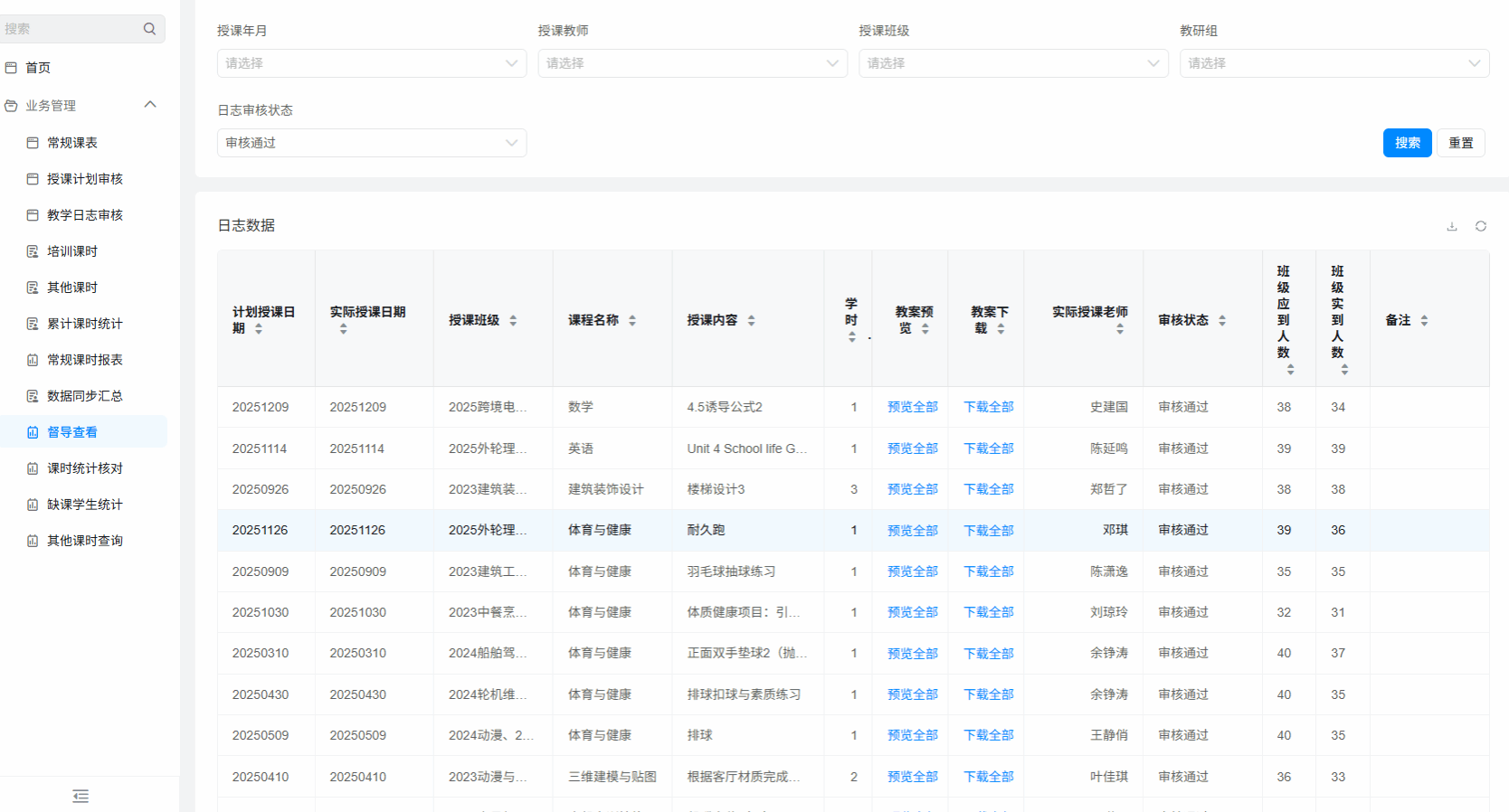Sort by 实际授课老师 column
This screenshot has height=812, width=1509.
coord(1120,329)
